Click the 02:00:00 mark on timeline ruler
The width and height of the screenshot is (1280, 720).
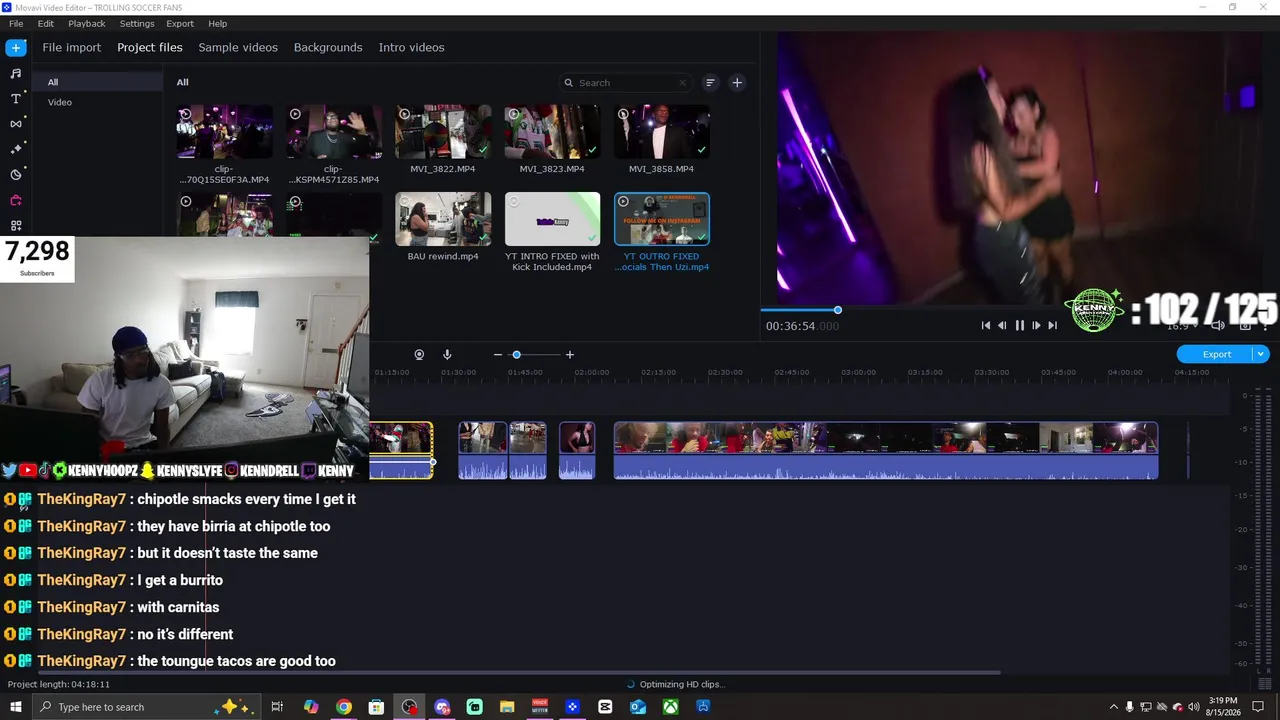click(x=592, y=372)
